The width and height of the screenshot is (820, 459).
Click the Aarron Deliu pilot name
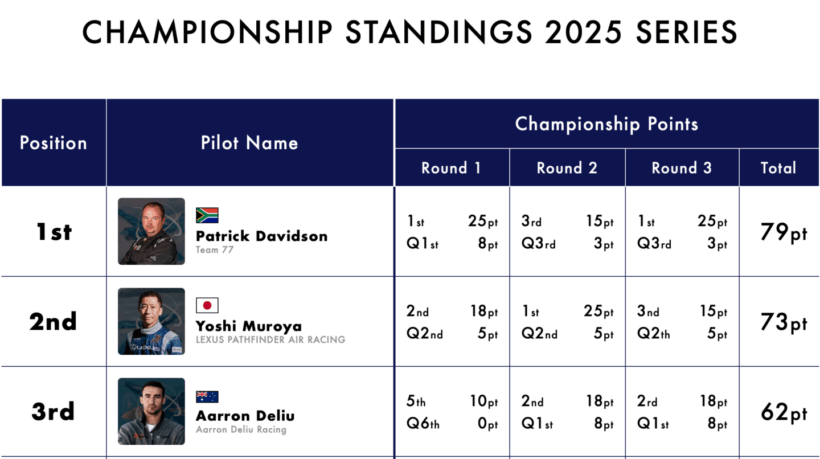pos(245,416)
